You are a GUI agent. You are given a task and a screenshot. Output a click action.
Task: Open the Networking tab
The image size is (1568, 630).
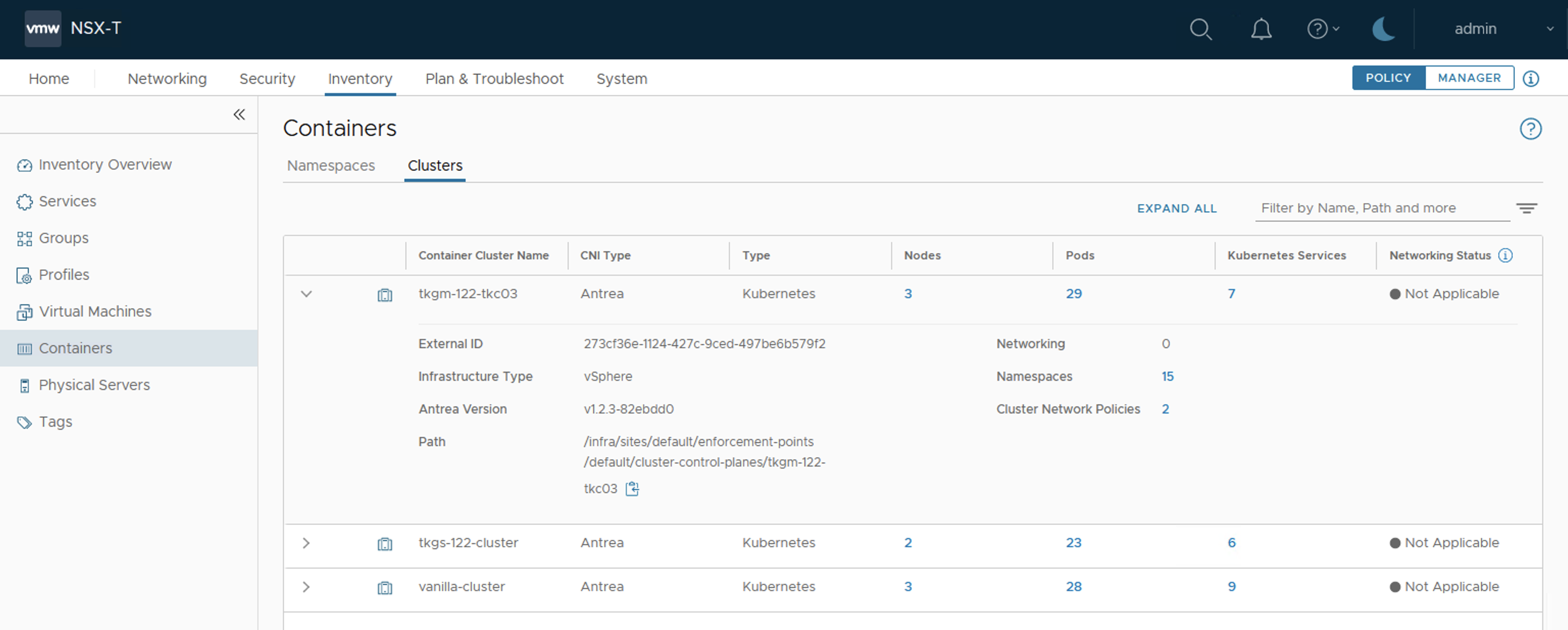pos(167,79)
